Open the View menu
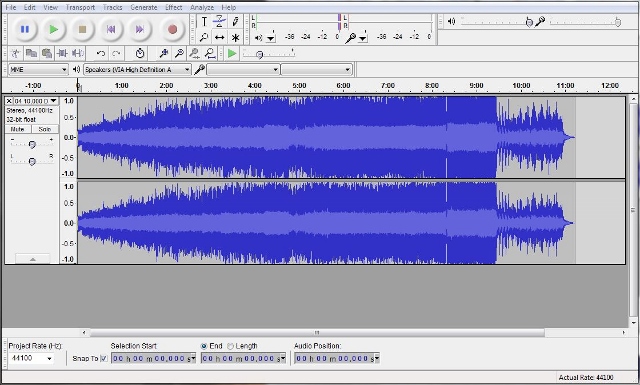 50,7
